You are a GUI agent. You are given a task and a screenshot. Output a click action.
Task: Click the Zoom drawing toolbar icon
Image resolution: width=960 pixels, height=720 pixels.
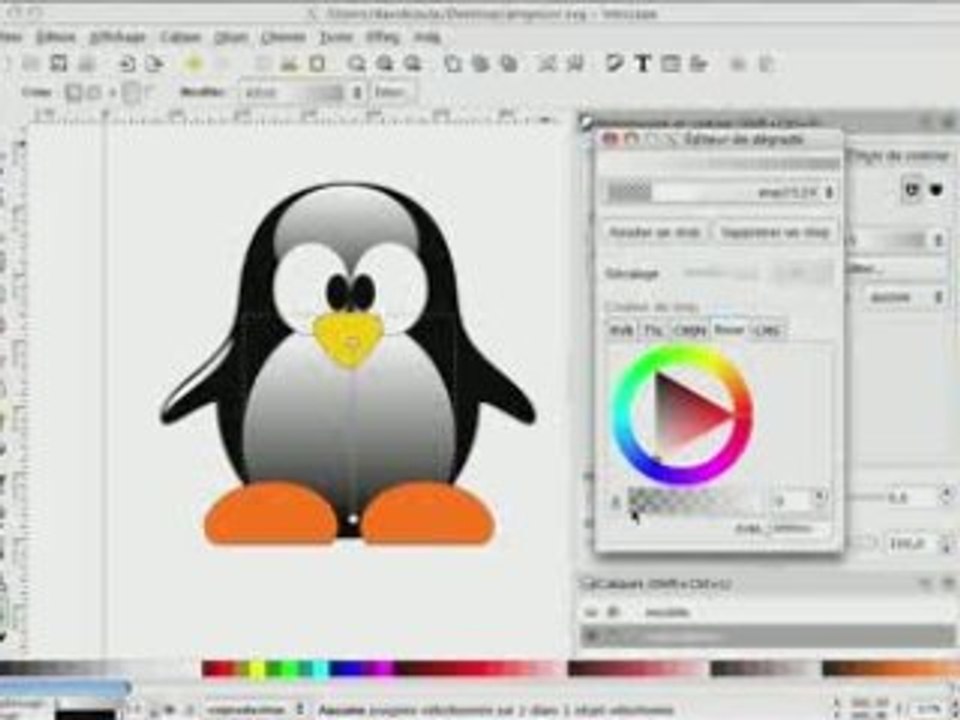pyautogui.click(x=385, y=64)
